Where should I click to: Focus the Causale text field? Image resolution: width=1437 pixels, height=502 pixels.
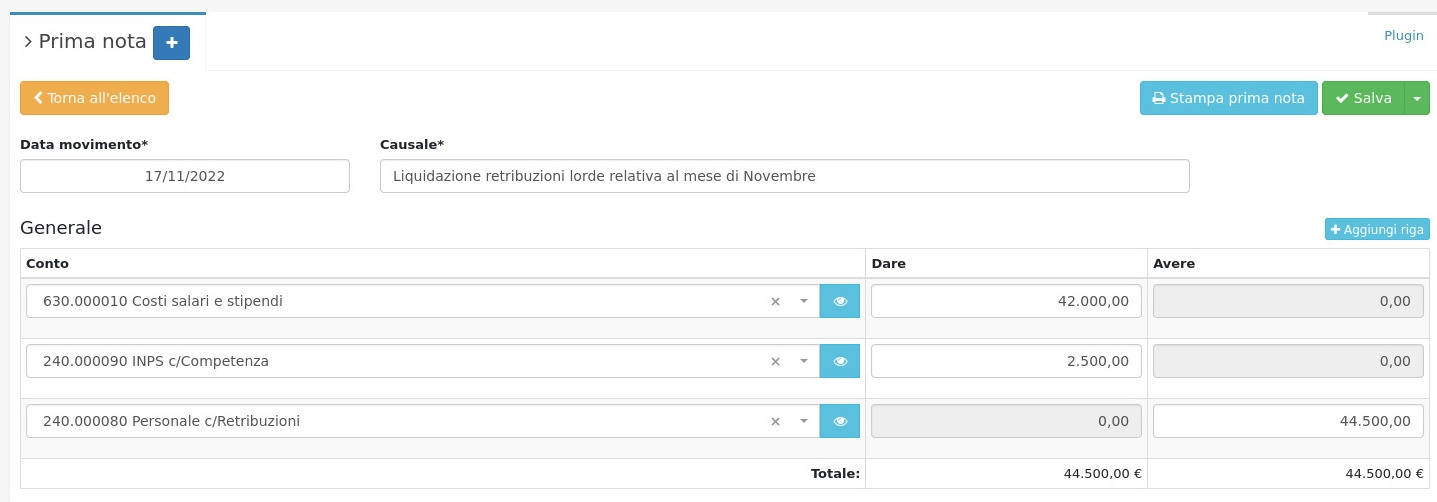click(784, 176)
